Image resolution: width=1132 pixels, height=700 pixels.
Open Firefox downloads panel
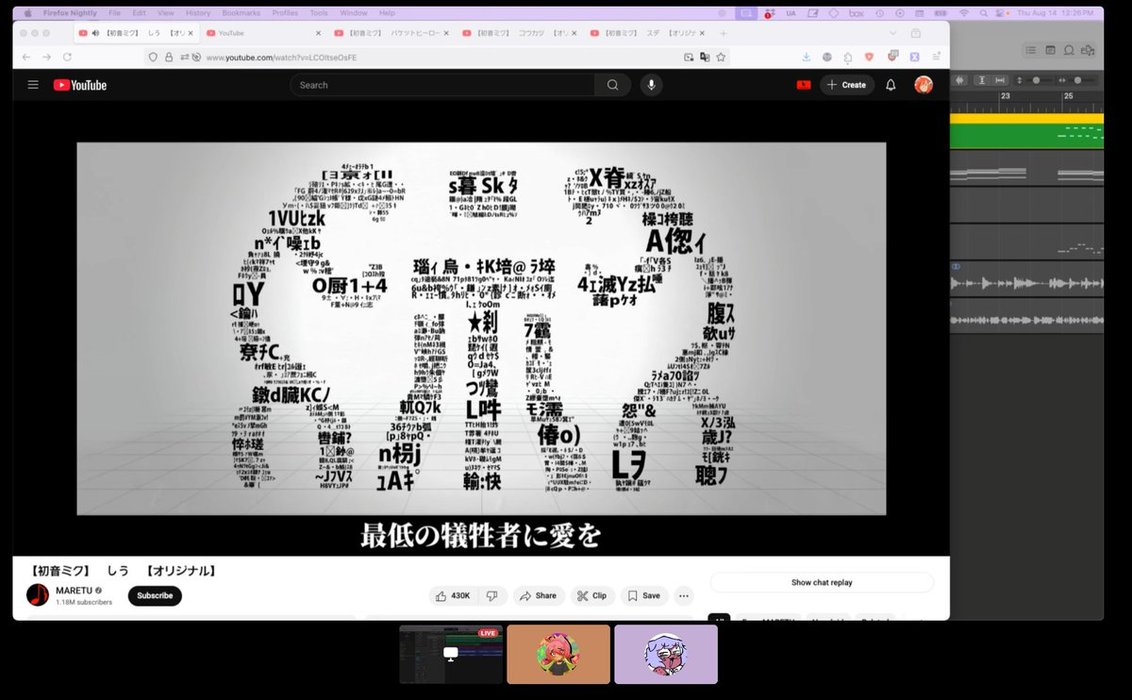tap(806, 57)
